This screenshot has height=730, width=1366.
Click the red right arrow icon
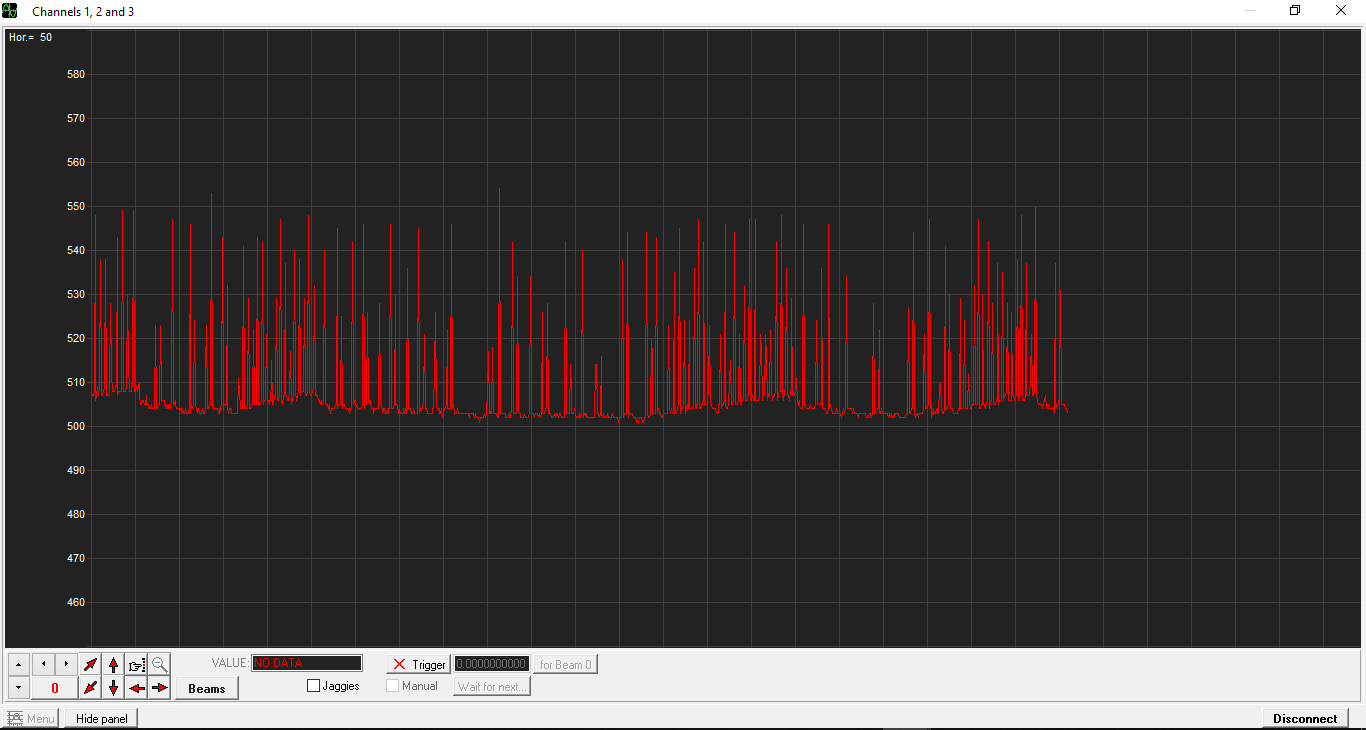(x=160, y=688)
